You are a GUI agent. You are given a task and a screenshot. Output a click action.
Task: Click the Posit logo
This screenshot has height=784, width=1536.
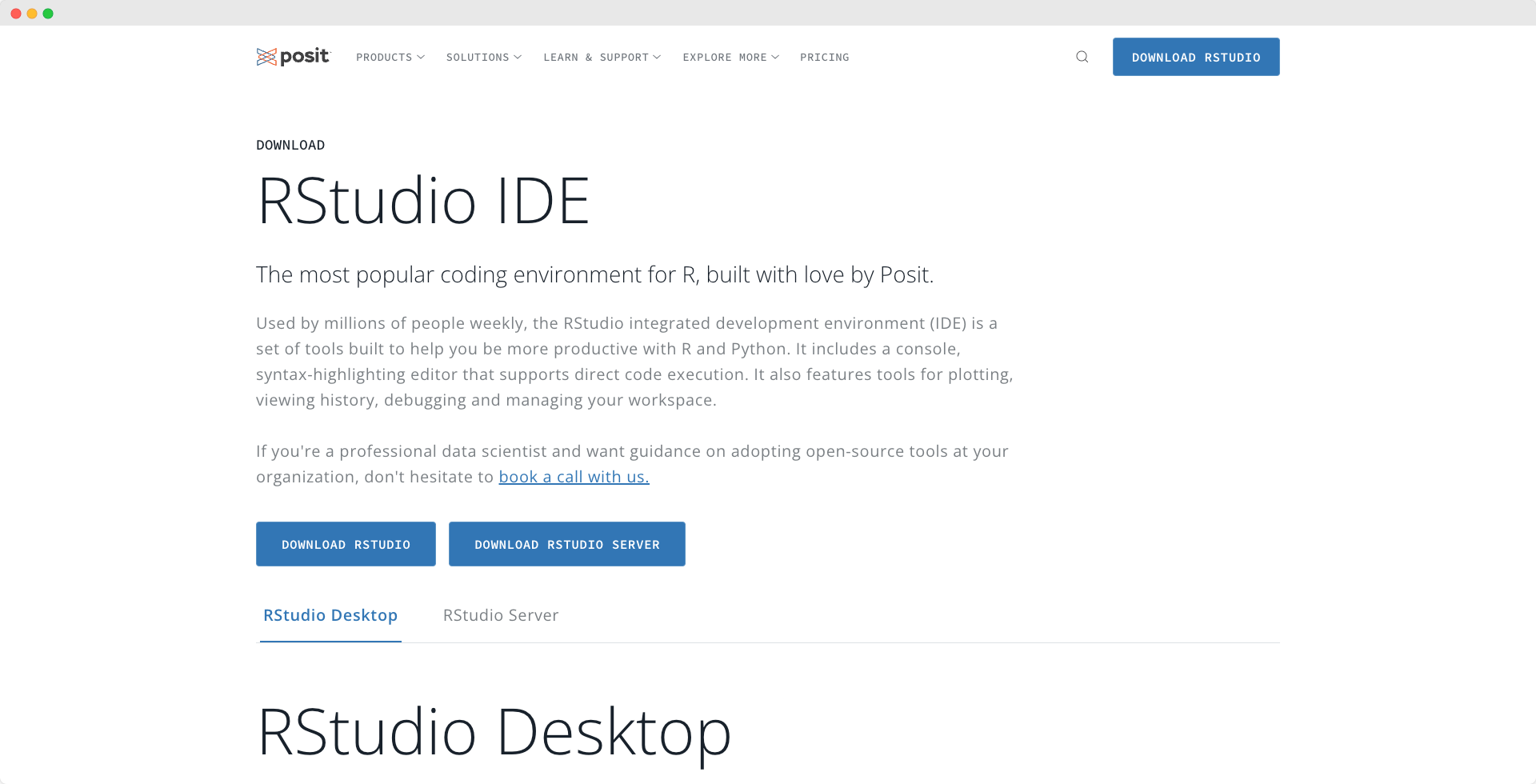click(x=293, y=56)
